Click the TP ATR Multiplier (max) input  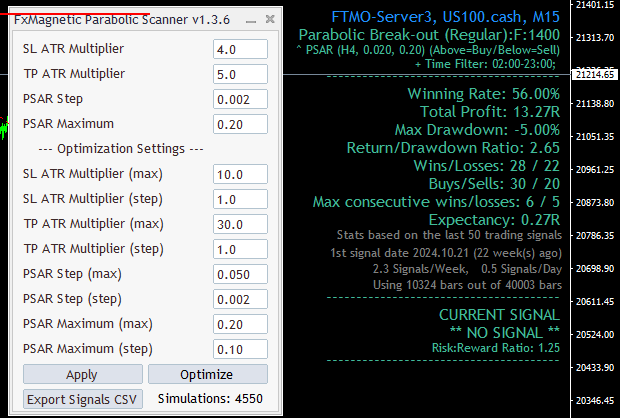[240, 224]
